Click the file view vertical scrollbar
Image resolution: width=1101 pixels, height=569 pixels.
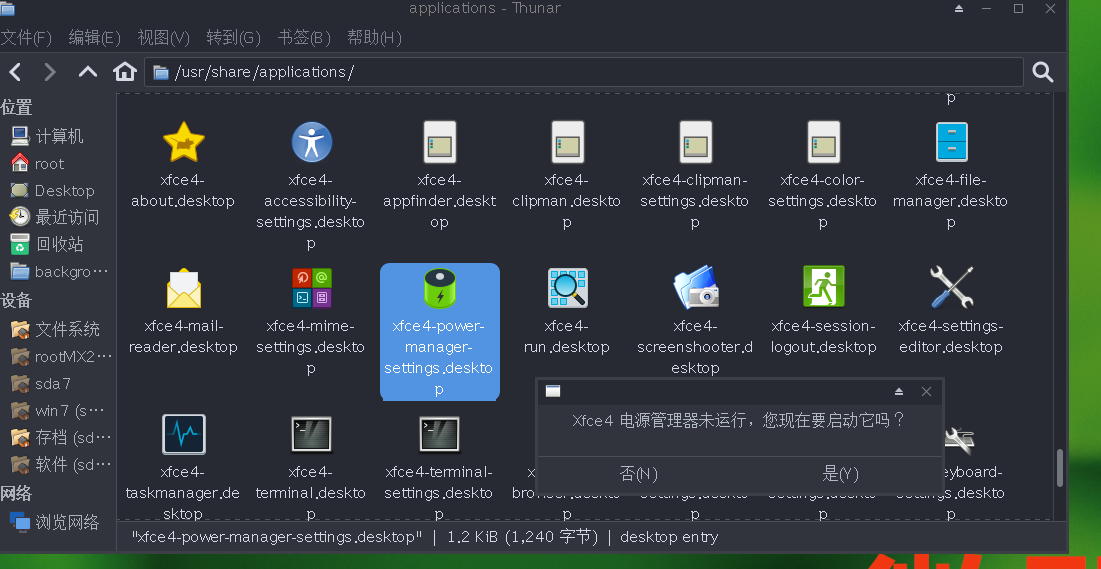click(1060, 468)
